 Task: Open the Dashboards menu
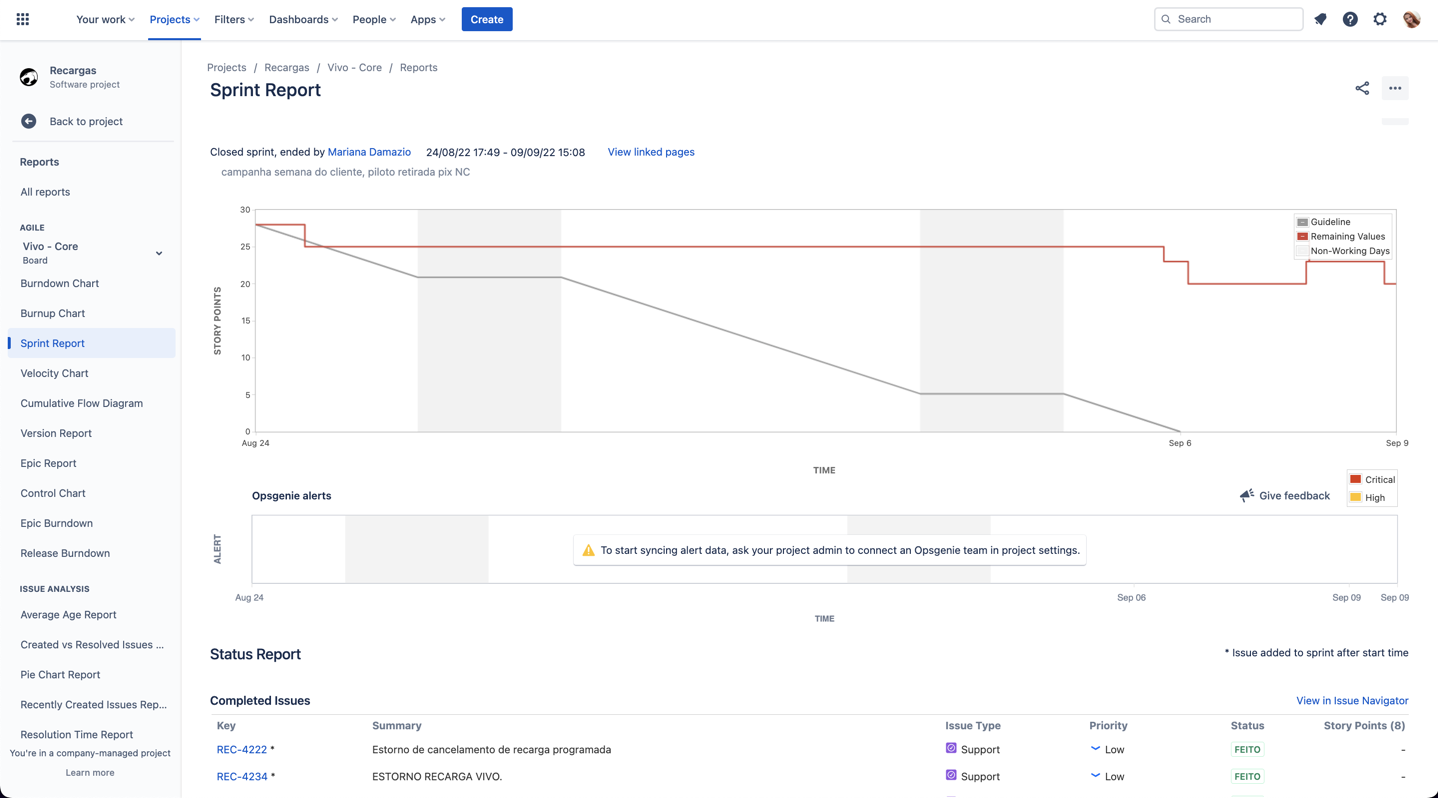point(302,19)
